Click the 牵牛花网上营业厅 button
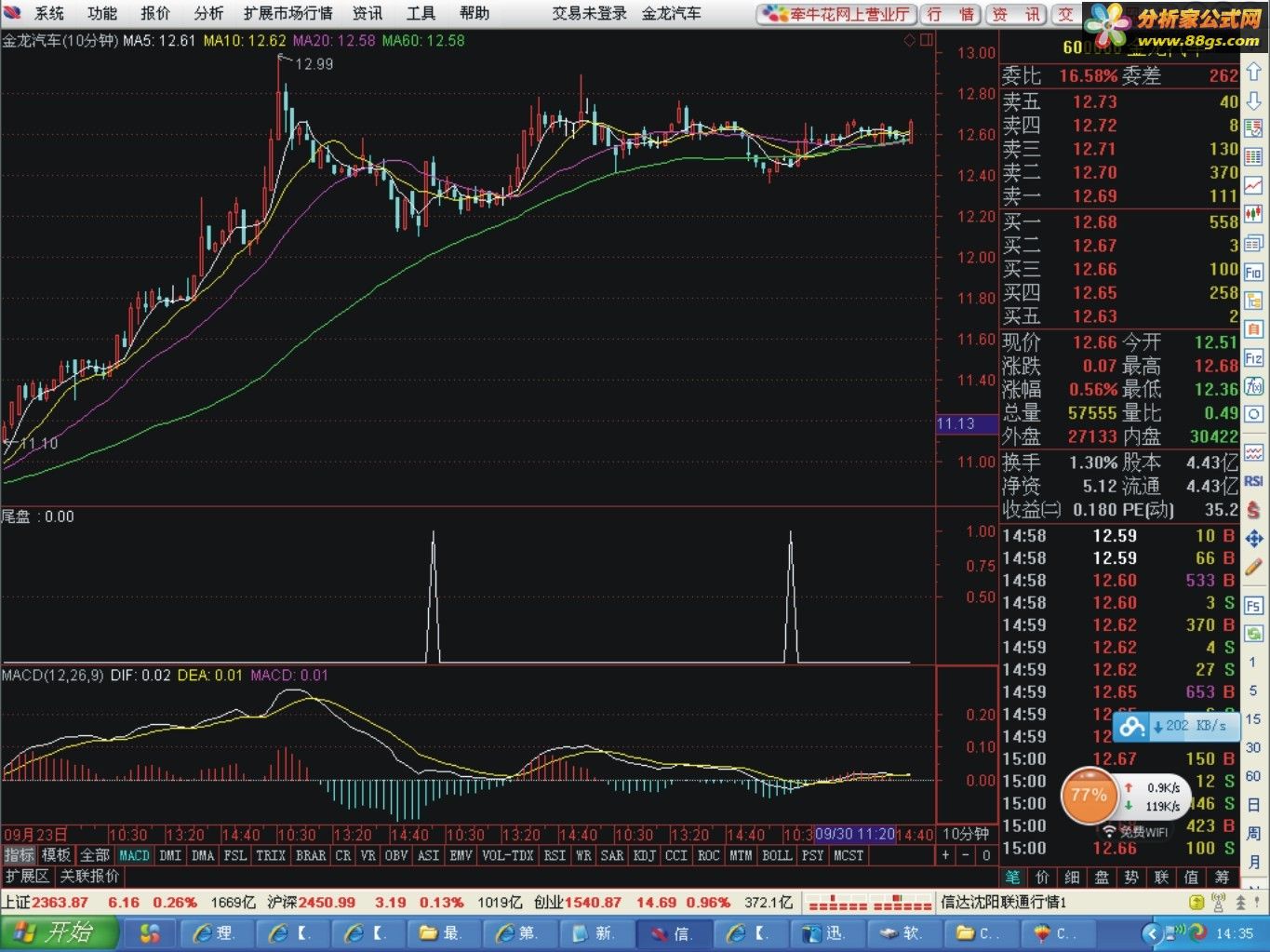Viewport: 1270px width, 952px height. pyautogui.click(x=835, y=14)
